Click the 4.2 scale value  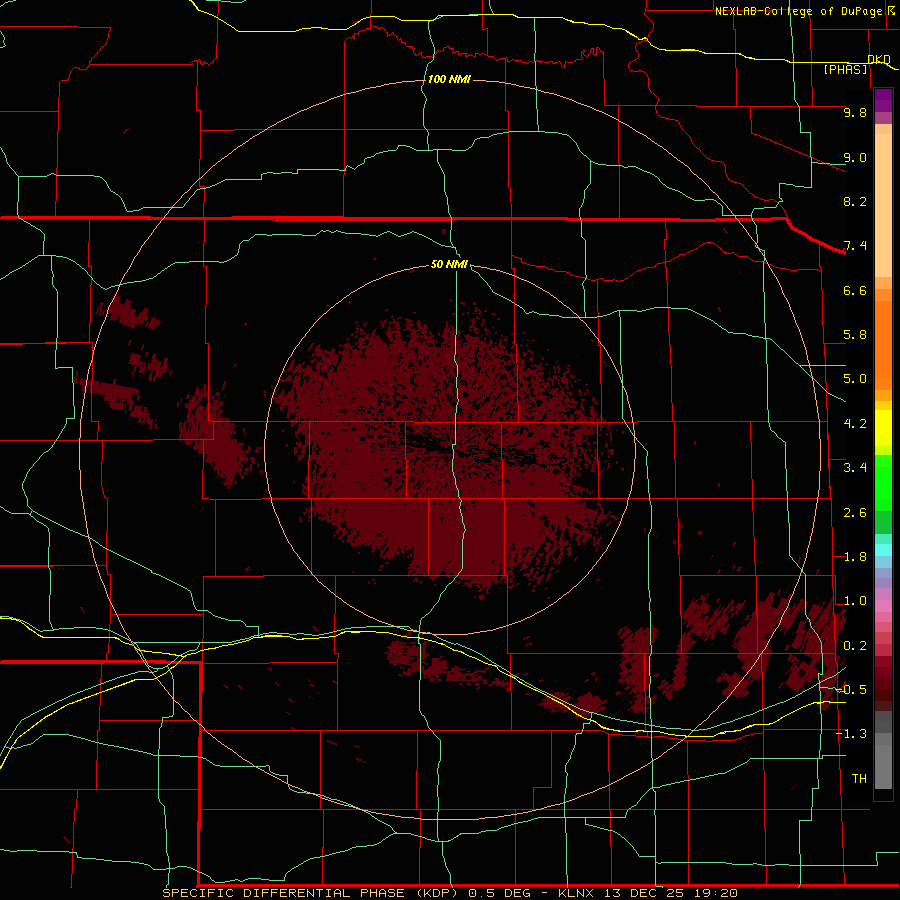[855, 424]
